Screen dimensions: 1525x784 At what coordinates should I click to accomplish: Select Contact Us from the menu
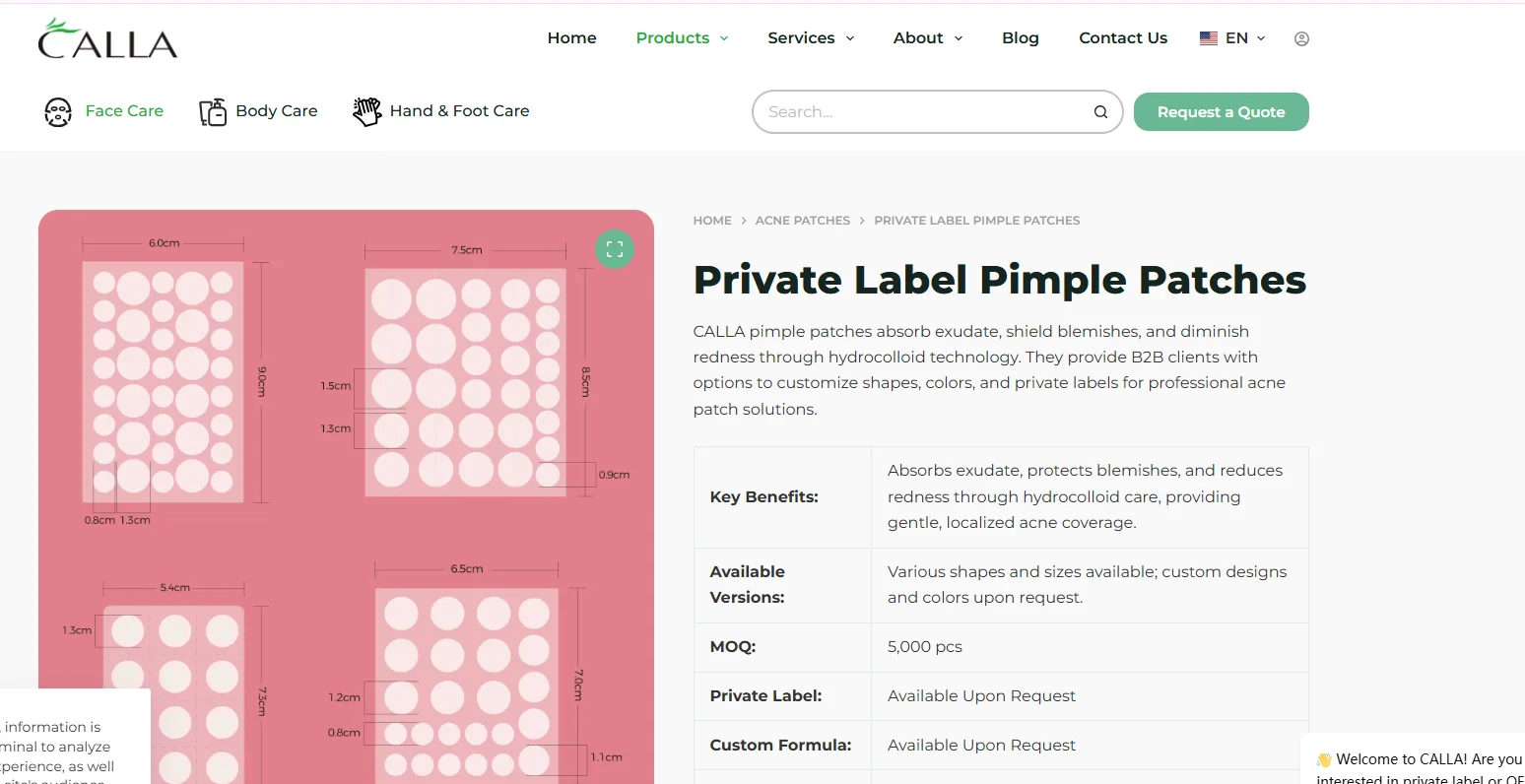(x=1123, y=37)
